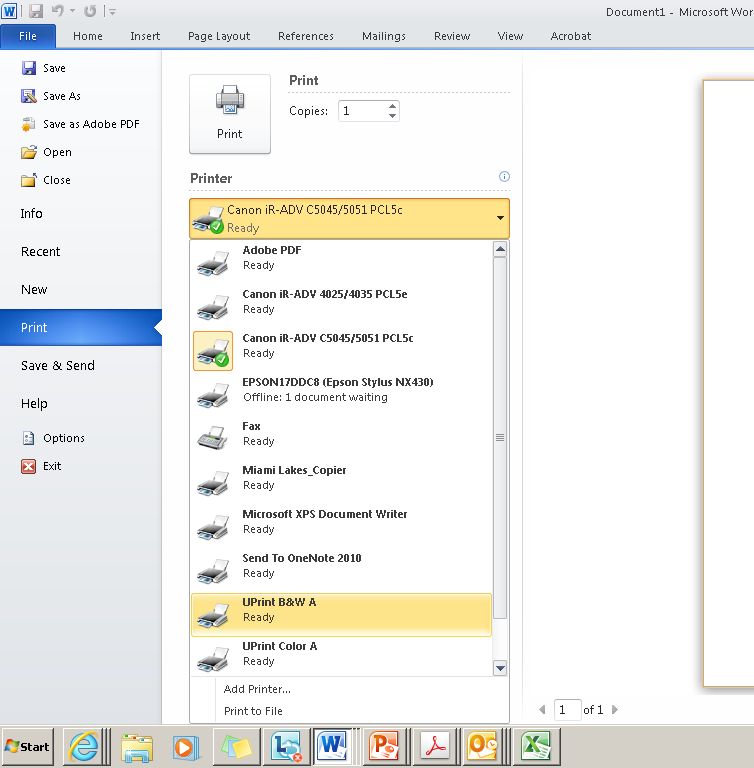Screen dimensions: 754x768
Task: Exit Word via the Exit entry
Action: (x=41, y=466)
